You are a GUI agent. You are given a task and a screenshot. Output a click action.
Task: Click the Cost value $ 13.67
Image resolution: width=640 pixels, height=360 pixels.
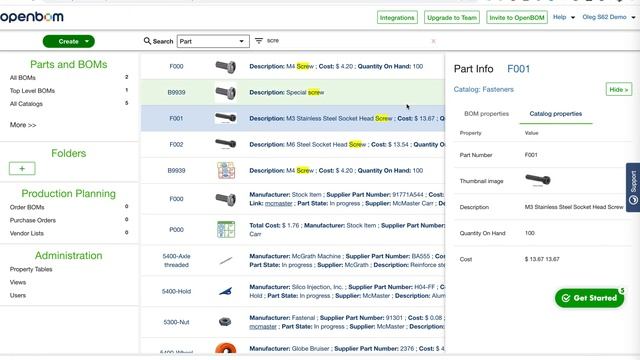click(x=542, y=259)
